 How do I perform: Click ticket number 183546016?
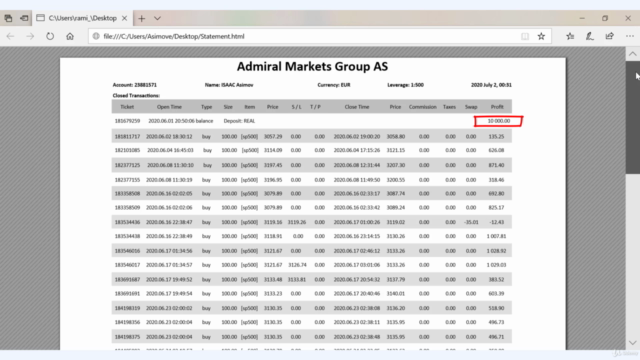click(127, 251)
